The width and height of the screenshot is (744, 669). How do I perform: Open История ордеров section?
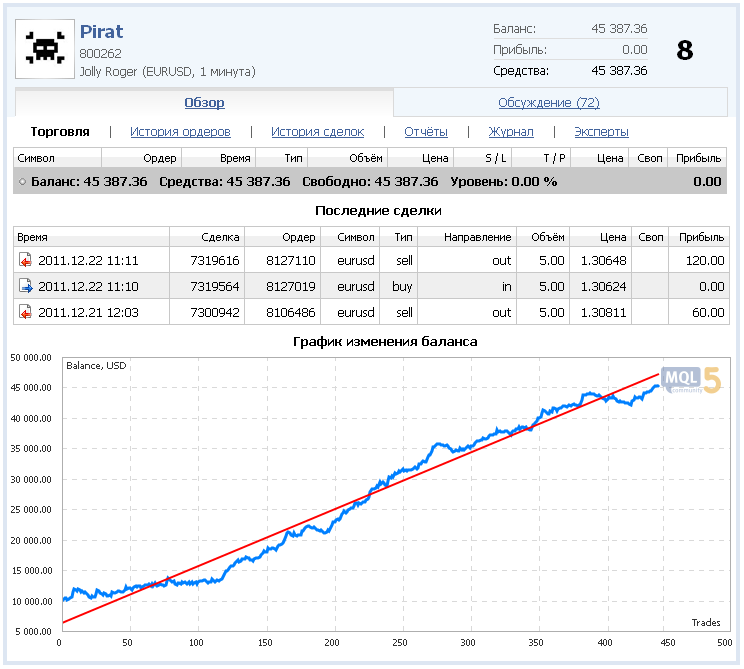tap(180, 132)
